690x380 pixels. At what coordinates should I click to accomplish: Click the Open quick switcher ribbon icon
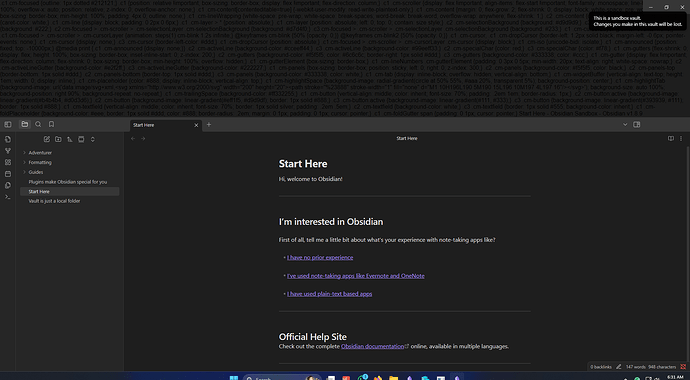[x=7, y=139]
